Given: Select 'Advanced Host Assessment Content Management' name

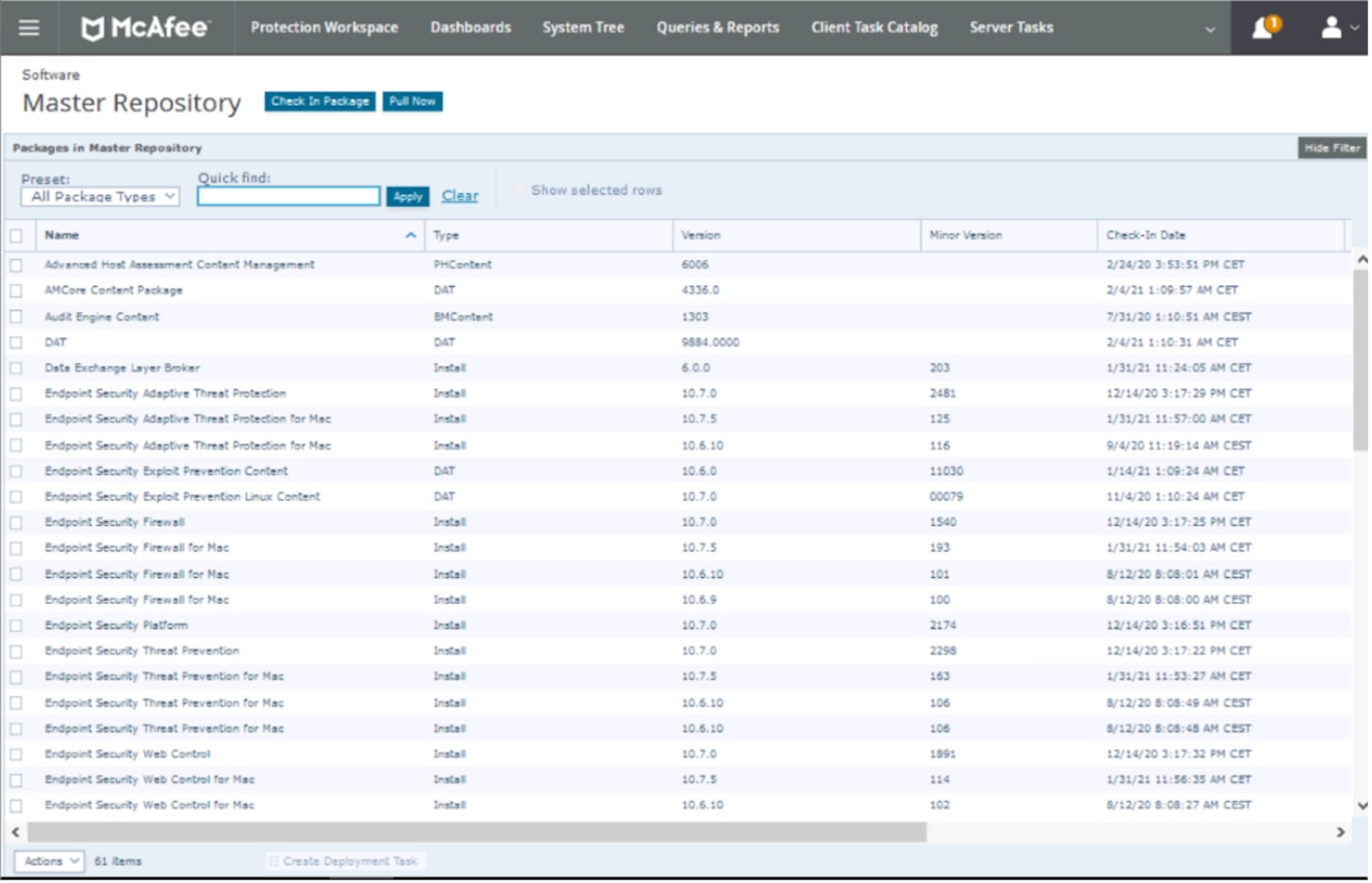Looking at the screenshot, I should [x=179, y=265].
